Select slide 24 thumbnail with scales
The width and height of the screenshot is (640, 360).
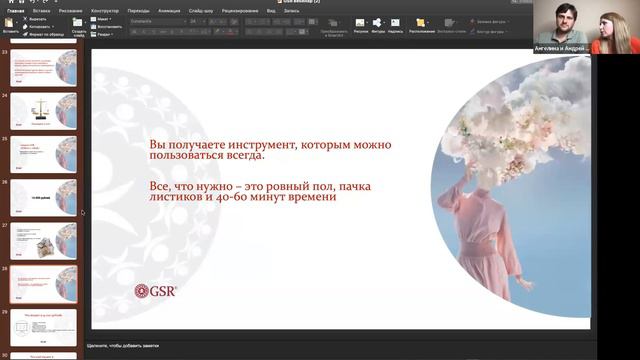43,111
